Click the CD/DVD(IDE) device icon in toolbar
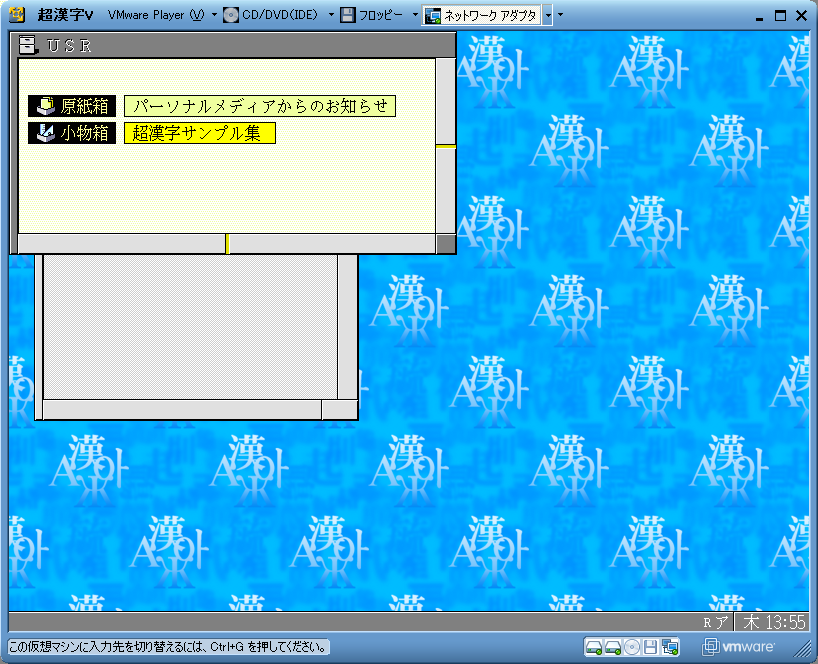The image size is (818, 664). tap(231, 15)
